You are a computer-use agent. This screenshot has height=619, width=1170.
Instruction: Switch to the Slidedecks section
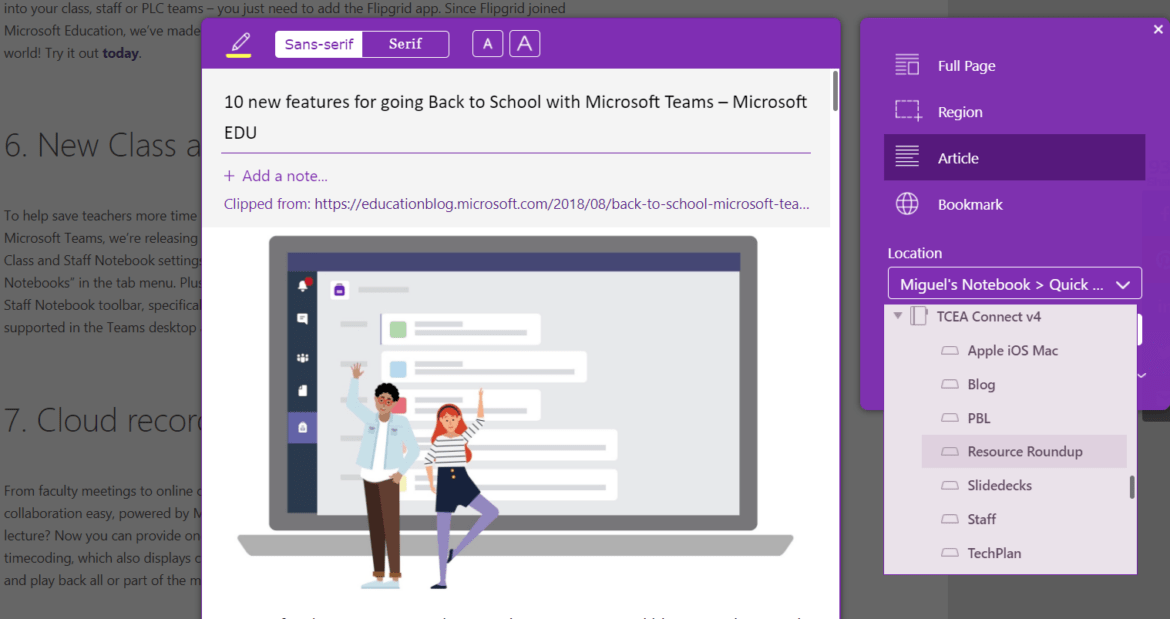1002,485
